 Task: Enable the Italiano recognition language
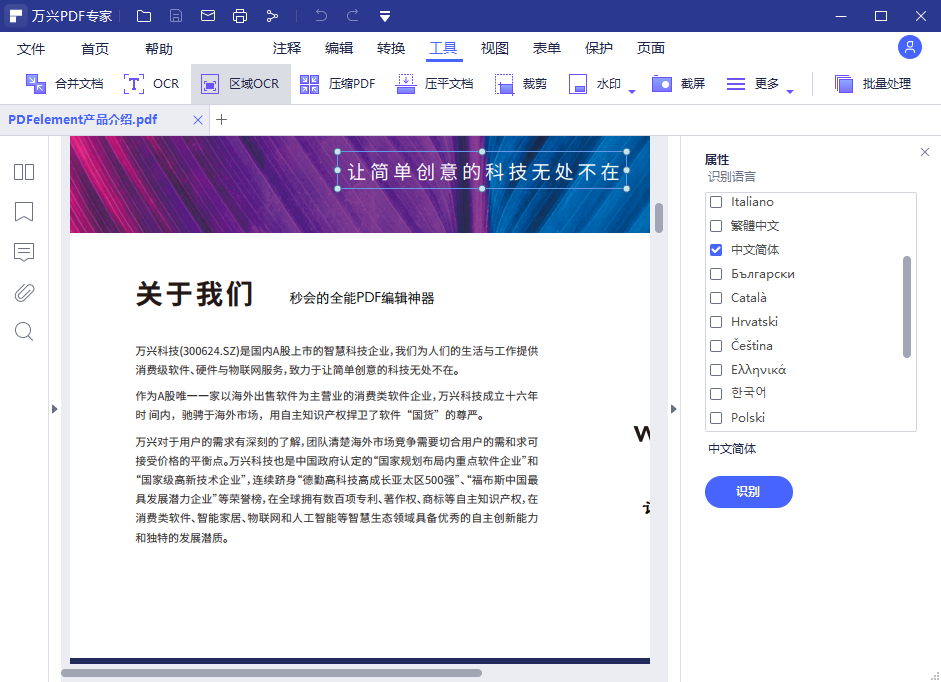pos(716,202)
